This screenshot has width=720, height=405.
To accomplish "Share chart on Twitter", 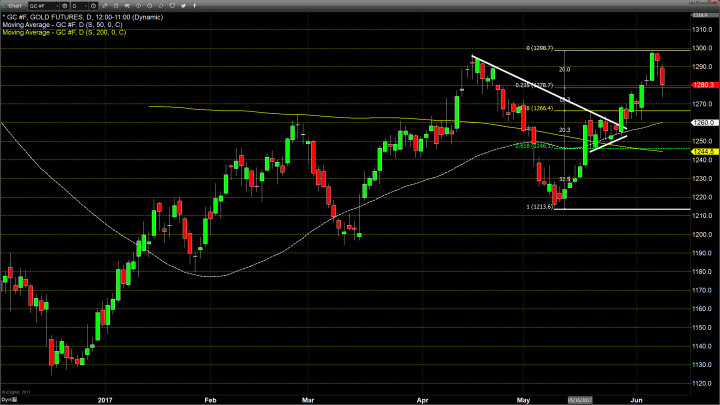I will (x=183, y=6).
